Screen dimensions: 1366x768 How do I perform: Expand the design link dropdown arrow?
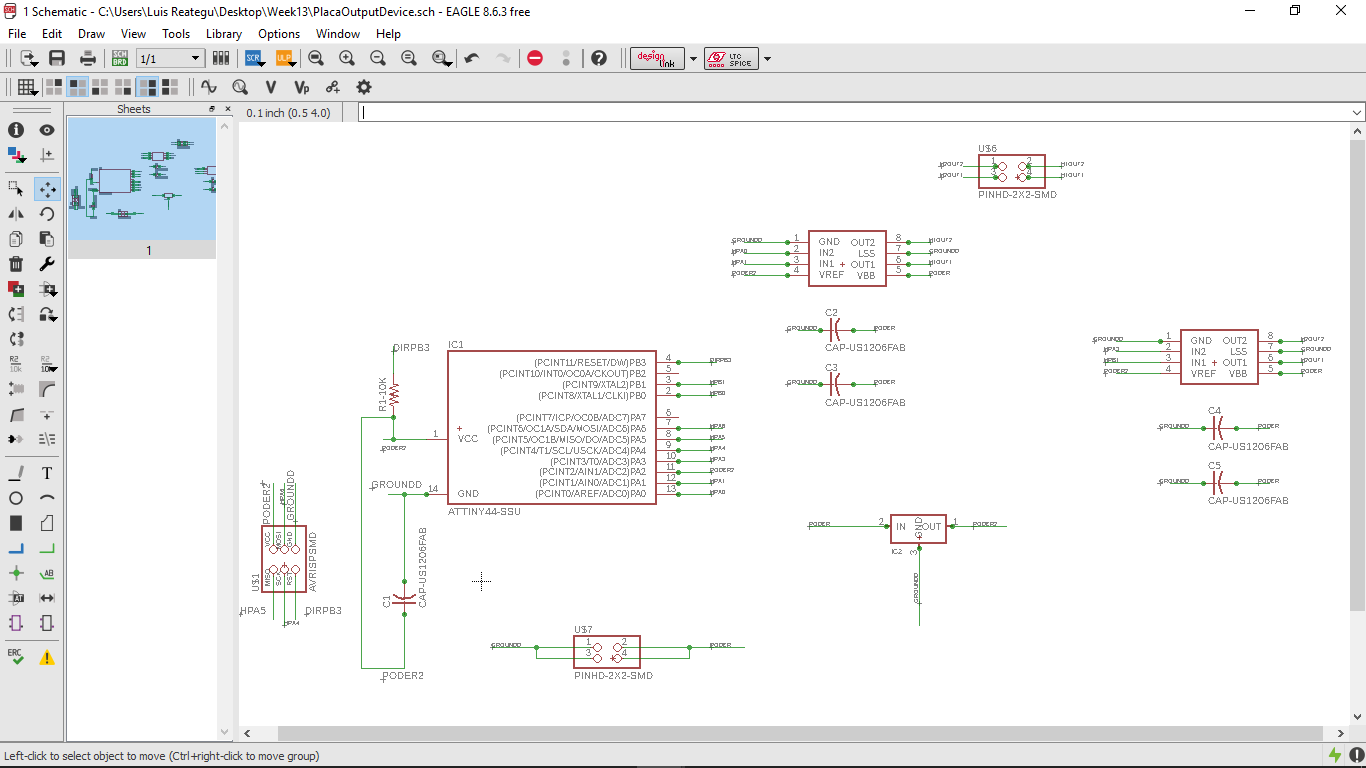tap(693, 59)
